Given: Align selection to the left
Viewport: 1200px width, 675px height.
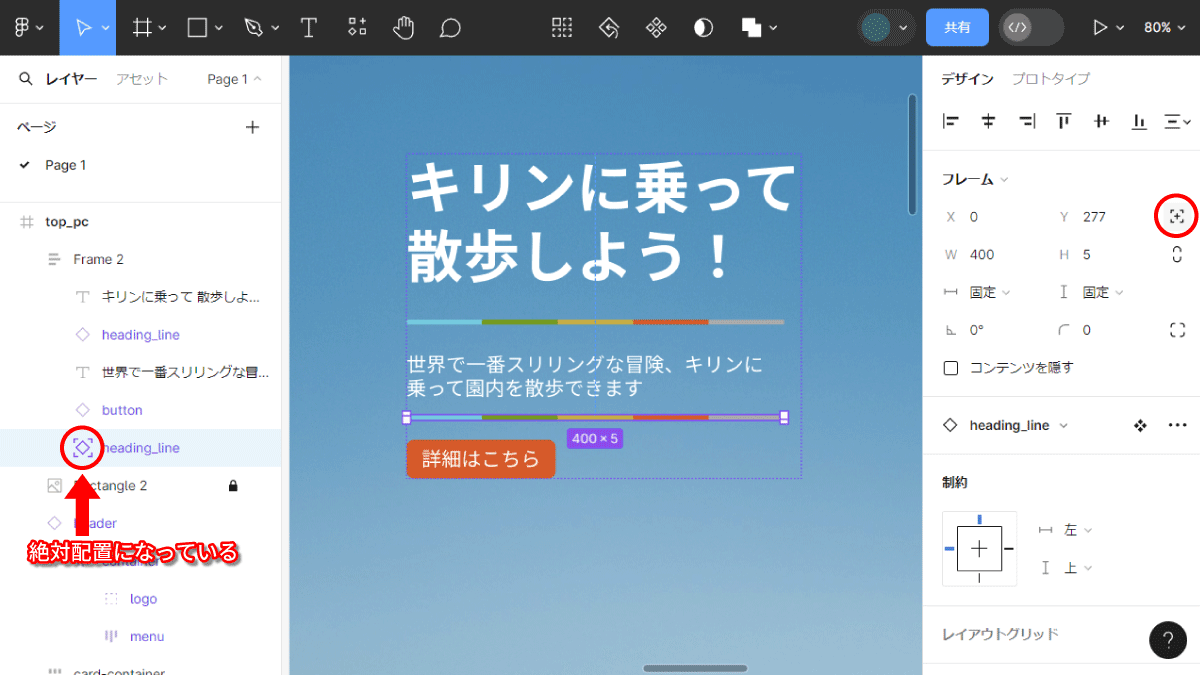Looking at the screenshot, I should (x=951, y=121).
